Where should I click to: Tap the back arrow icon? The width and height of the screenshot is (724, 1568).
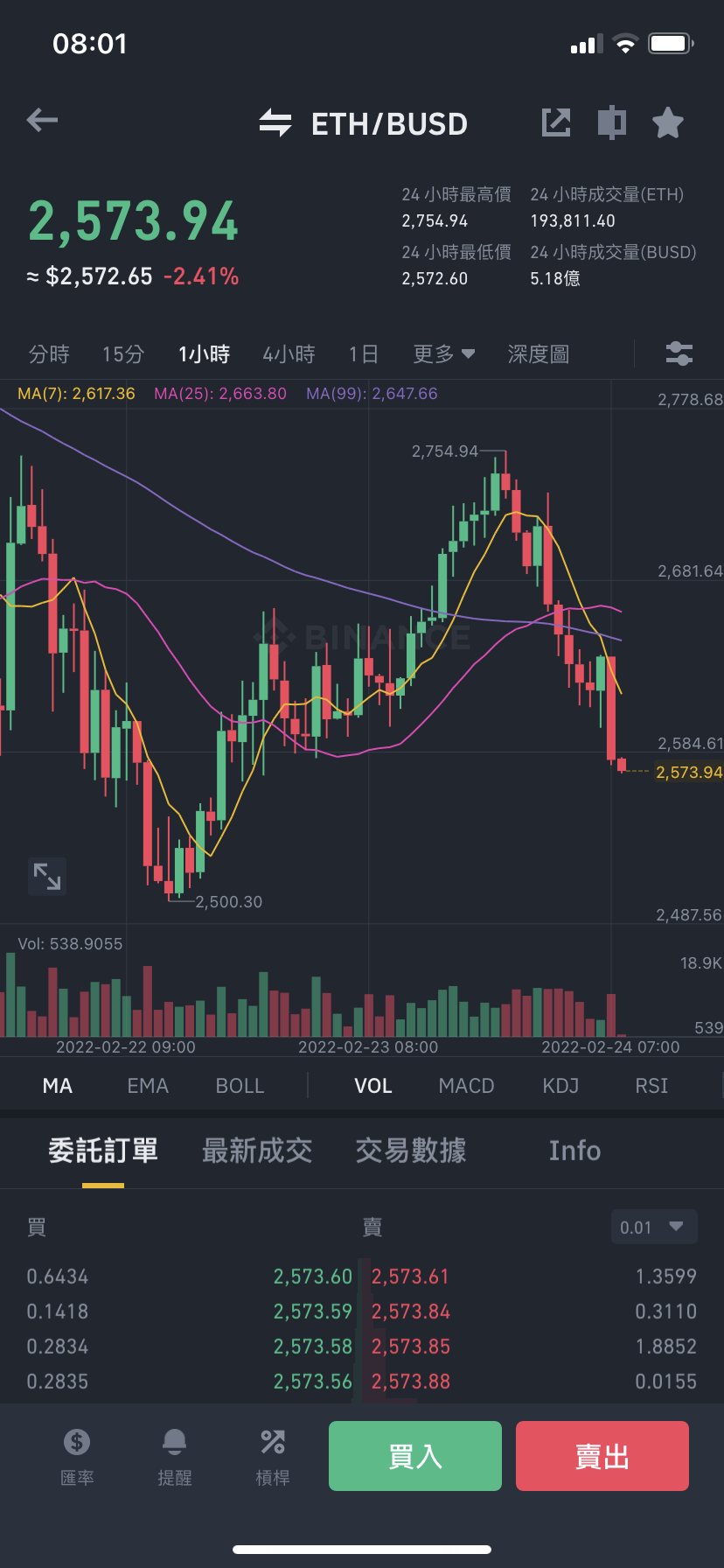[42, 120]
